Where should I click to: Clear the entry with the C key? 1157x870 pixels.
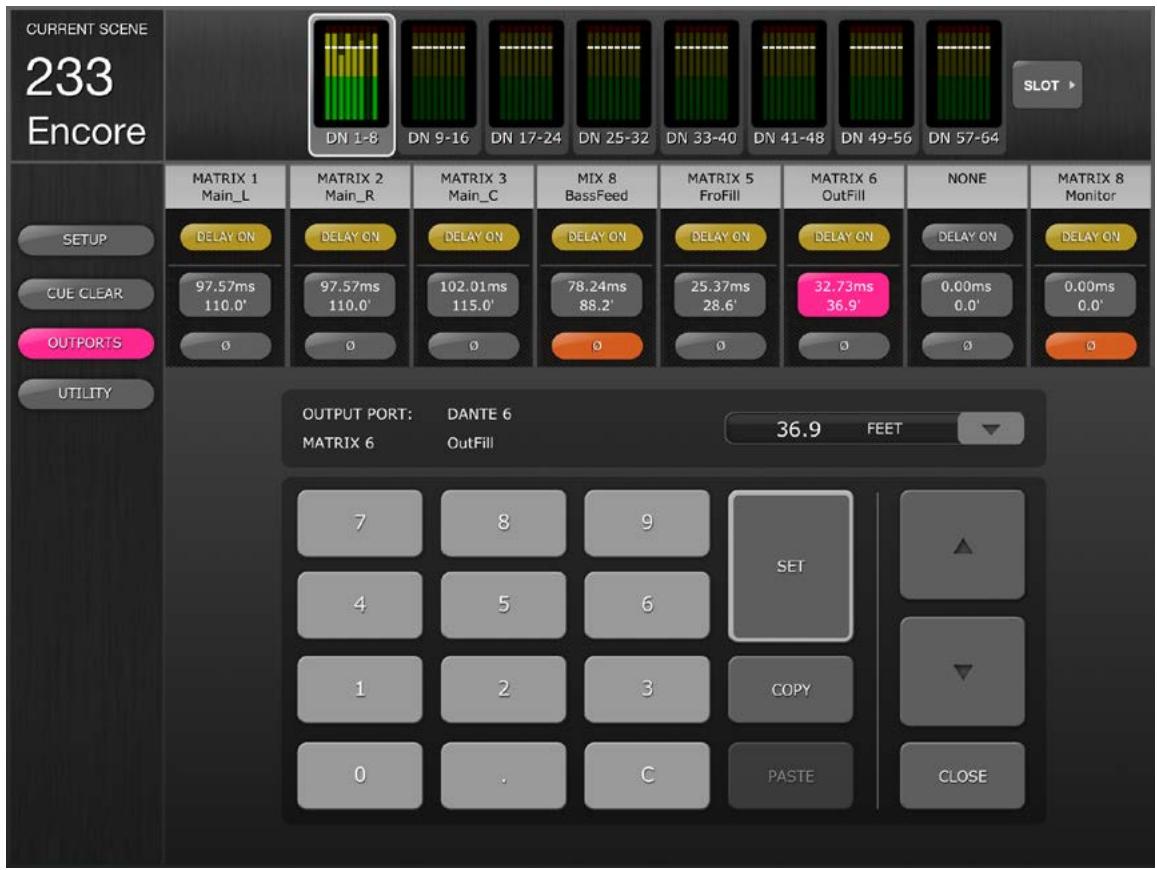pyautogui.click(x=647, y=776)
